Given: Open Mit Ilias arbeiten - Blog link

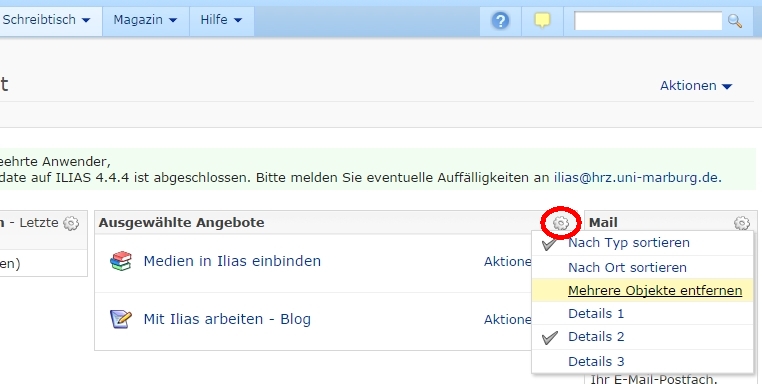Looking at the screenshot, I should click(x=227, y=319).
